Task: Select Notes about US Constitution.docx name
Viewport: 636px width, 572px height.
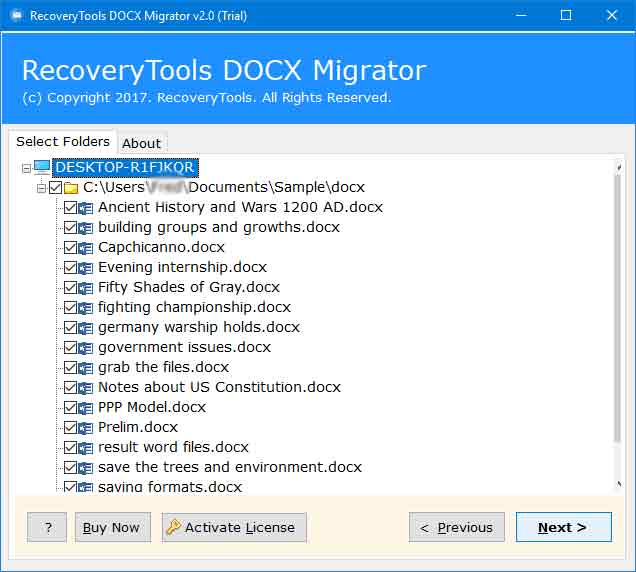Action: point(219,387)
